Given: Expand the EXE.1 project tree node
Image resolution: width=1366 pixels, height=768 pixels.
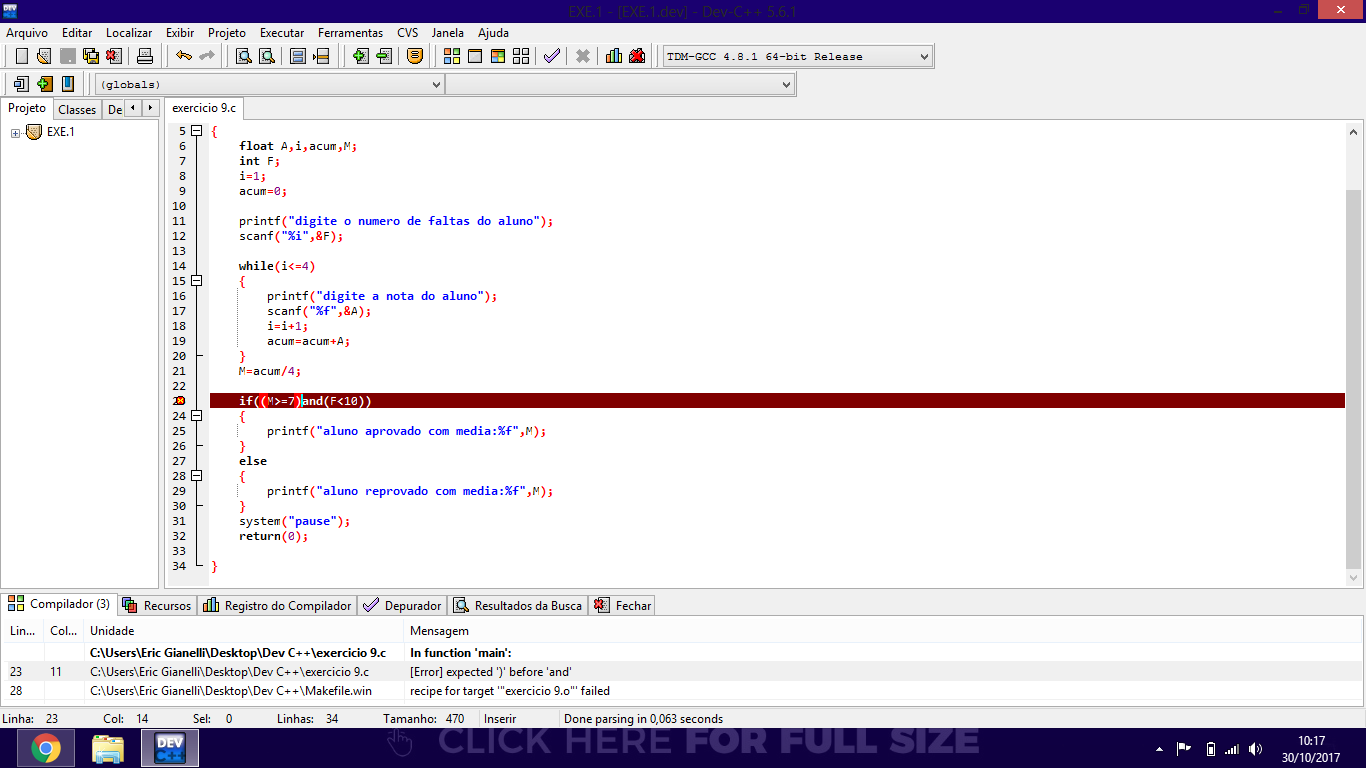Looking at the screenshot, I should 16,132.
